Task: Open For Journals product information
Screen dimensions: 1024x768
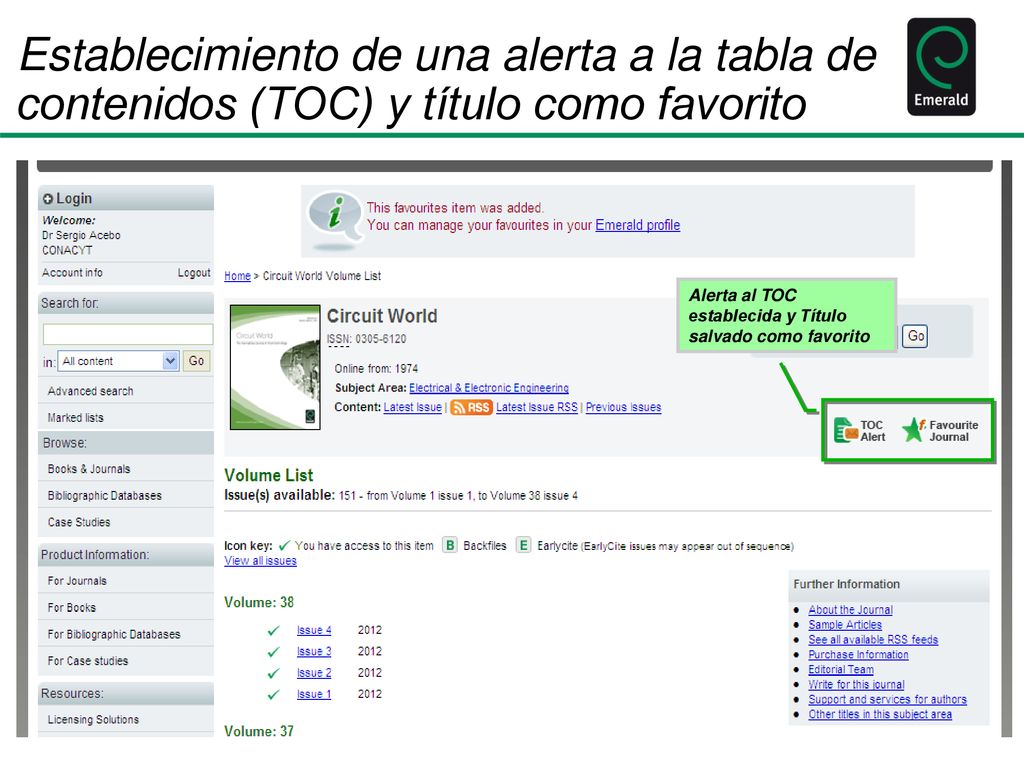Action: (x=77, y=581)
